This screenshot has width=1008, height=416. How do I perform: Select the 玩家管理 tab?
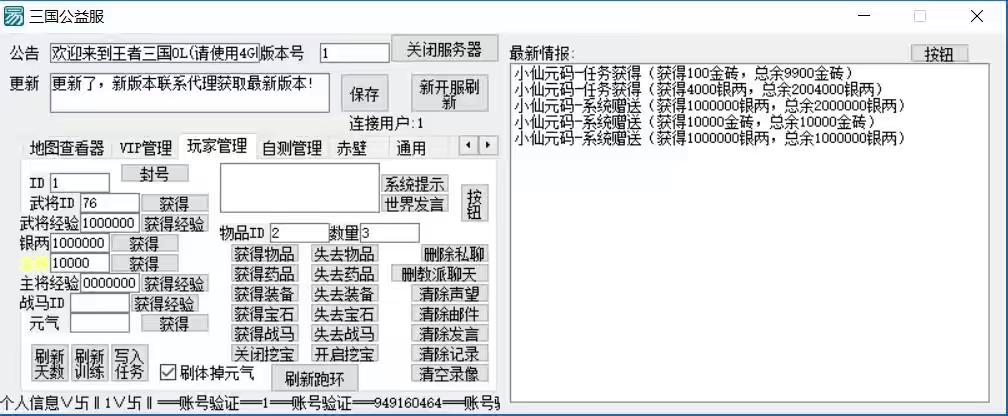click(217, 146)
